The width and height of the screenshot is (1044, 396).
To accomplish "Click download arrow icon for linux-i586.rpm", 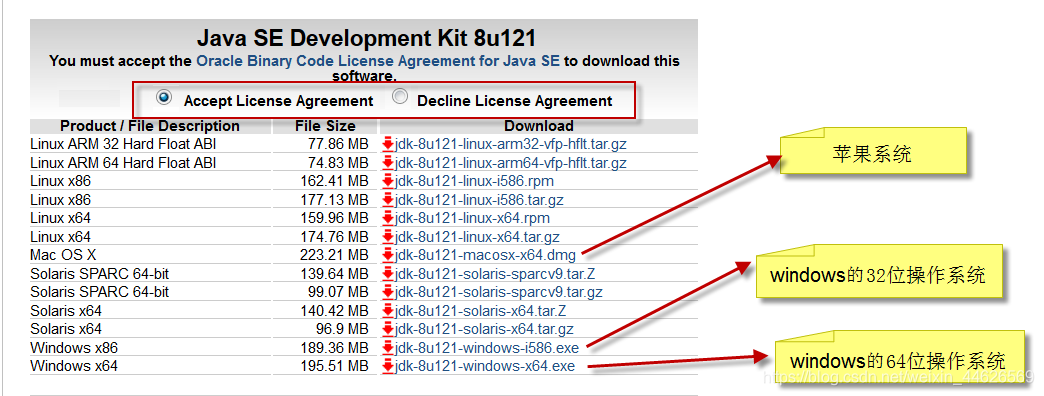I will (x=388, y=181).
